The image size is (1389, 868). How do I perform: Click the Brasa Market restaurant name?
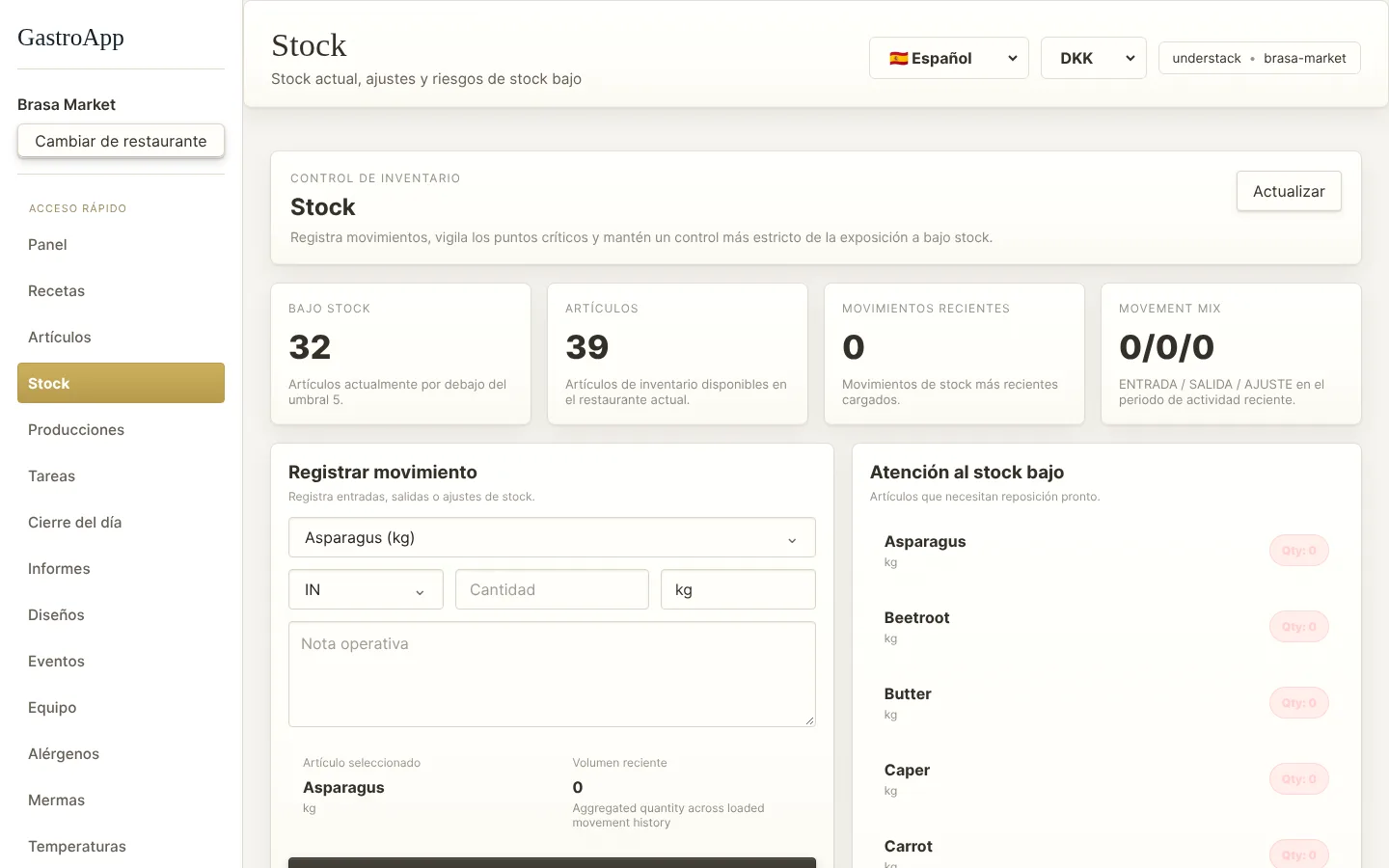[x=67, y=104]
